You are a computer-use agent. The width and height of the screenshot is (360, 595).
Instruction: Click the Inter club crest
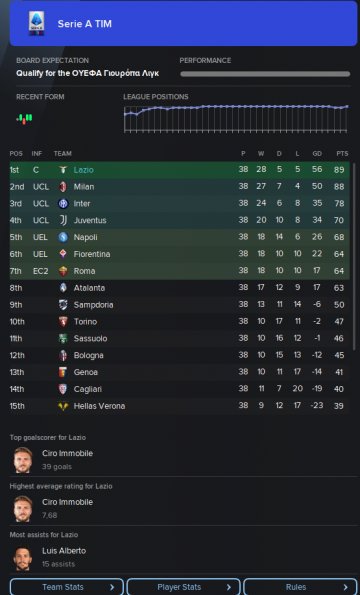tap(63, 203)
